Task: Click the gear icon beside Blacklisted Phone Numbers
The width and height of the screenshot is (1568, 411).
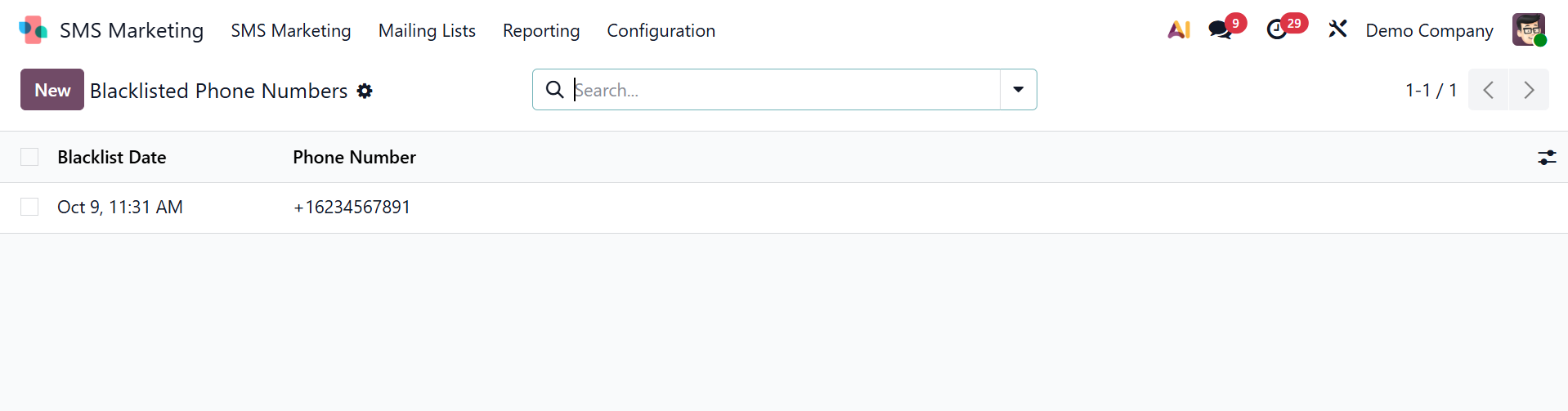Action: (x=365, y=91)
